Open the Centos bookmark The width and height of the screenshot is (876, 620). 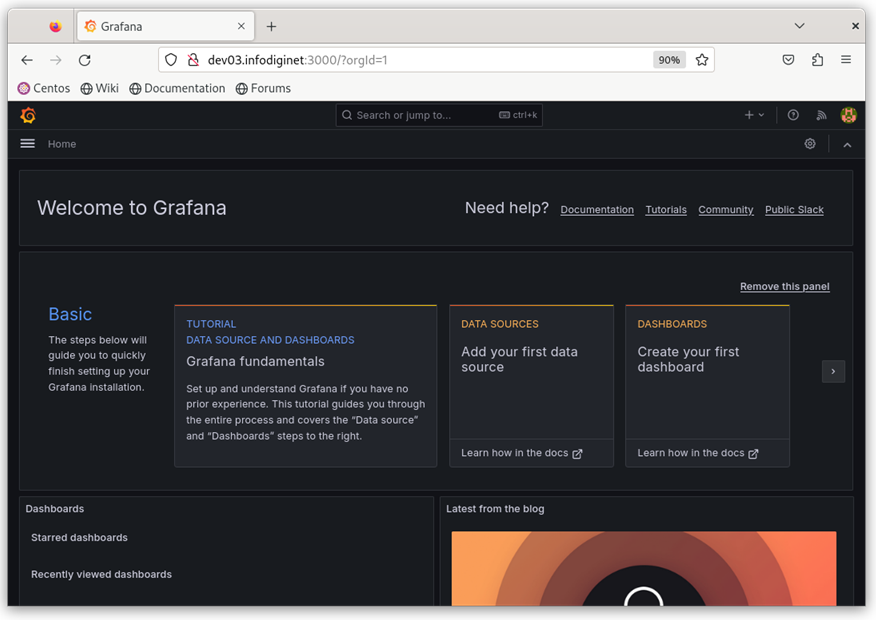tap(44, 88)
